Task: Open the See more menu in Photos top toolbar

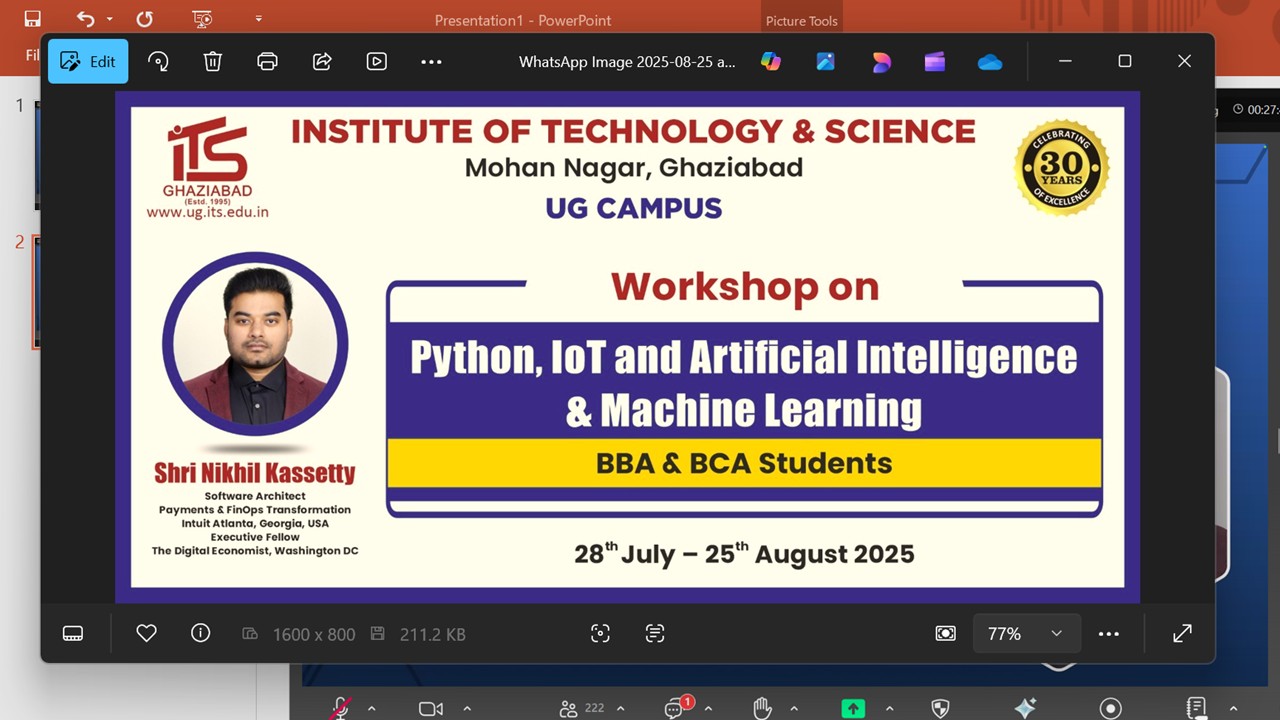Action: coord(431,61)
